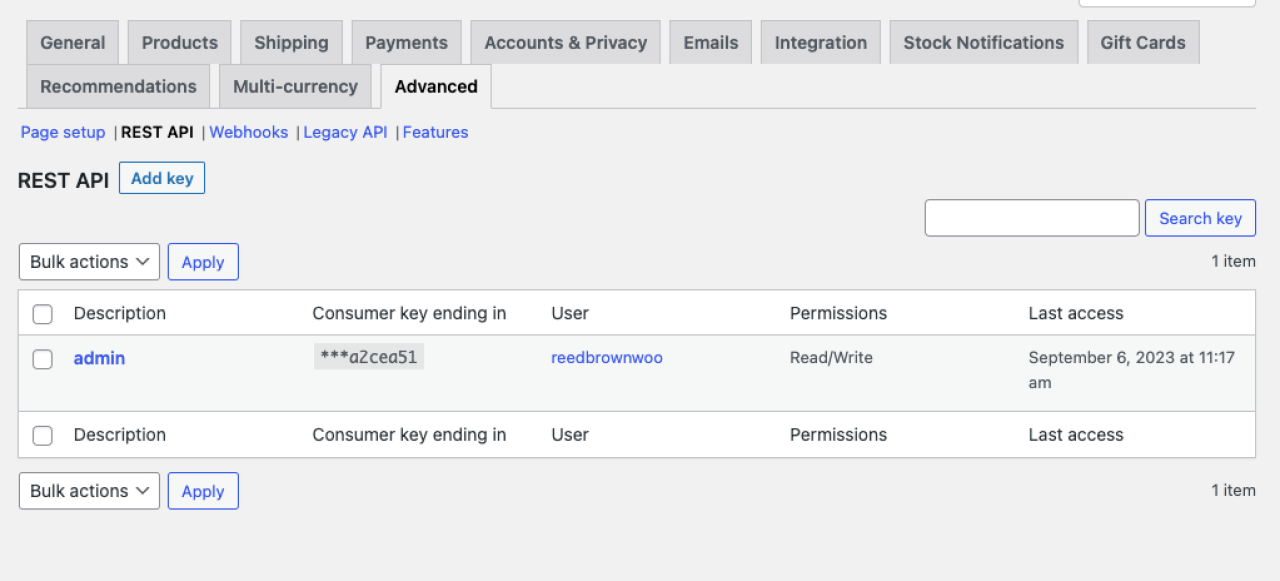Check the select-all box in table header

click(43, 314)
